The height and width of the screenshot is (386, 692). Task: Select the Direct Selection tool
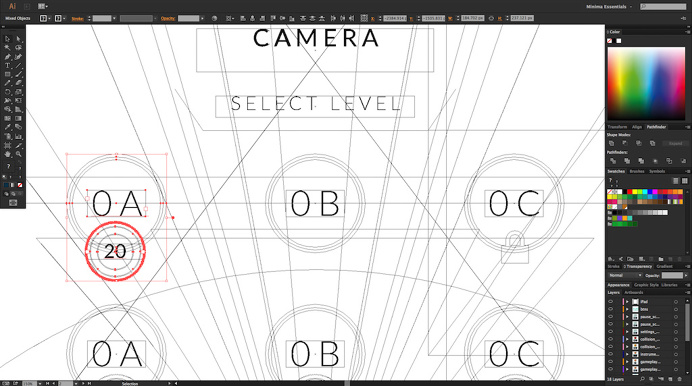[19, 39]
